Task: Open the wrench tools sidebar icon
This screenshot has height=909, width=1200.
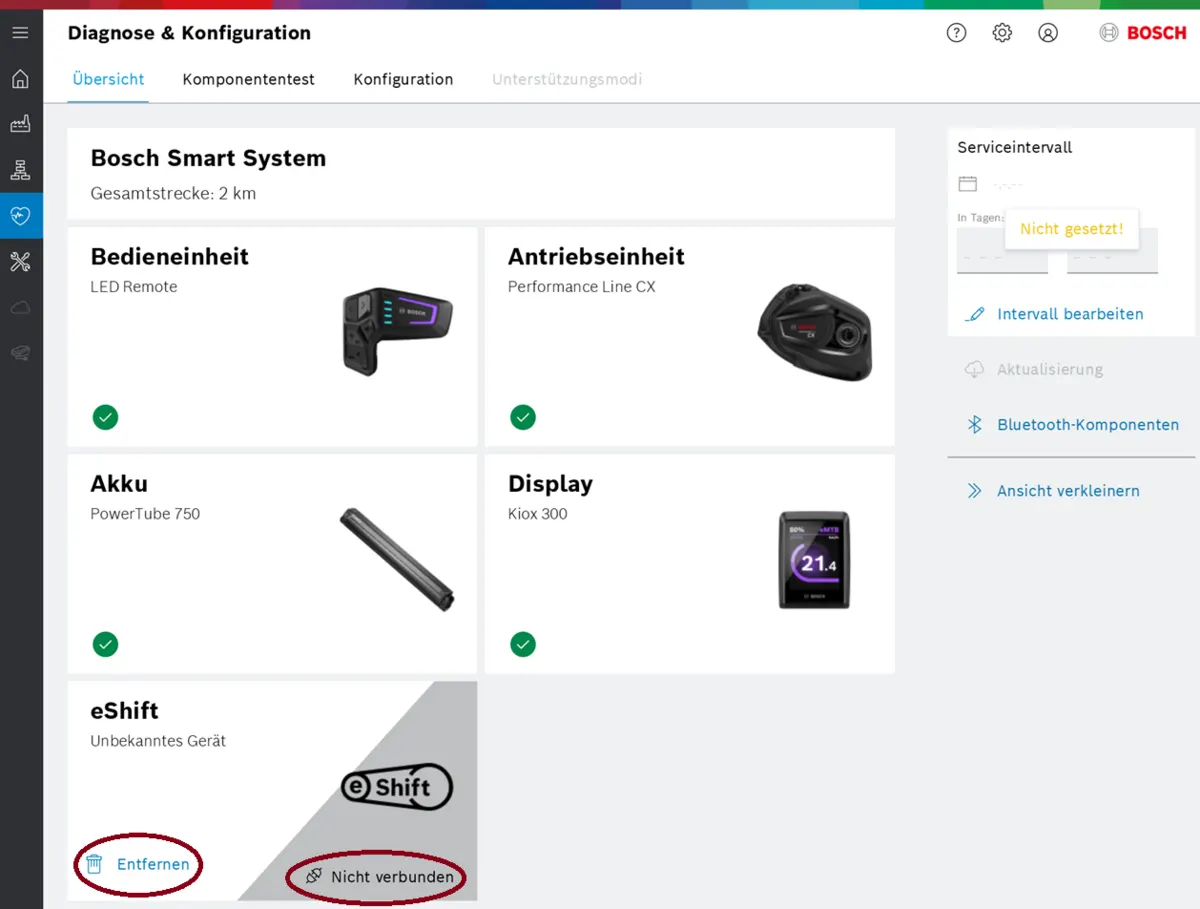Action: tap(20, 262)
